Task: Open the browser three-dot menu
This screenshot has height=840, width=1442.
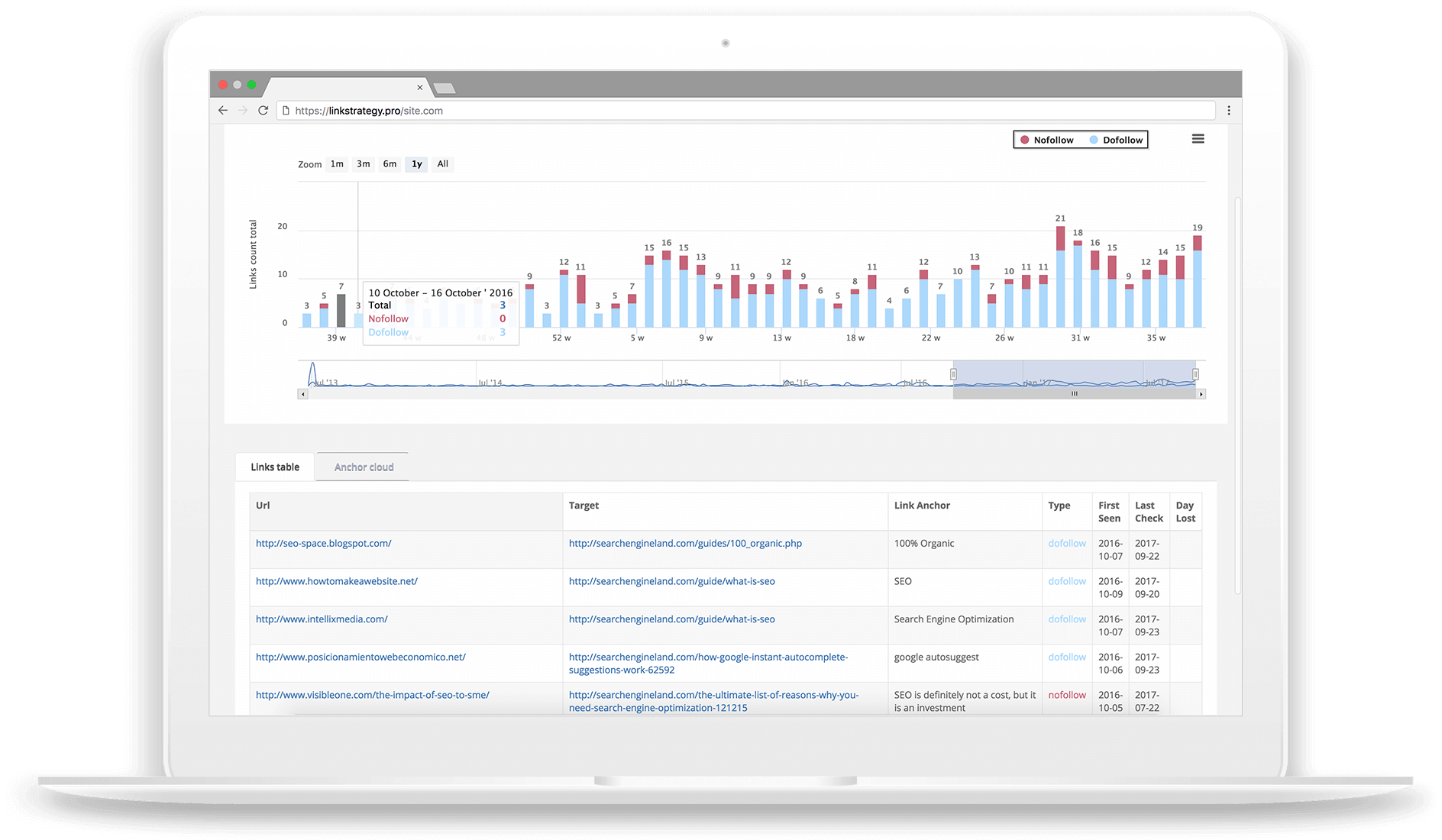Action: coord(1229,111)
